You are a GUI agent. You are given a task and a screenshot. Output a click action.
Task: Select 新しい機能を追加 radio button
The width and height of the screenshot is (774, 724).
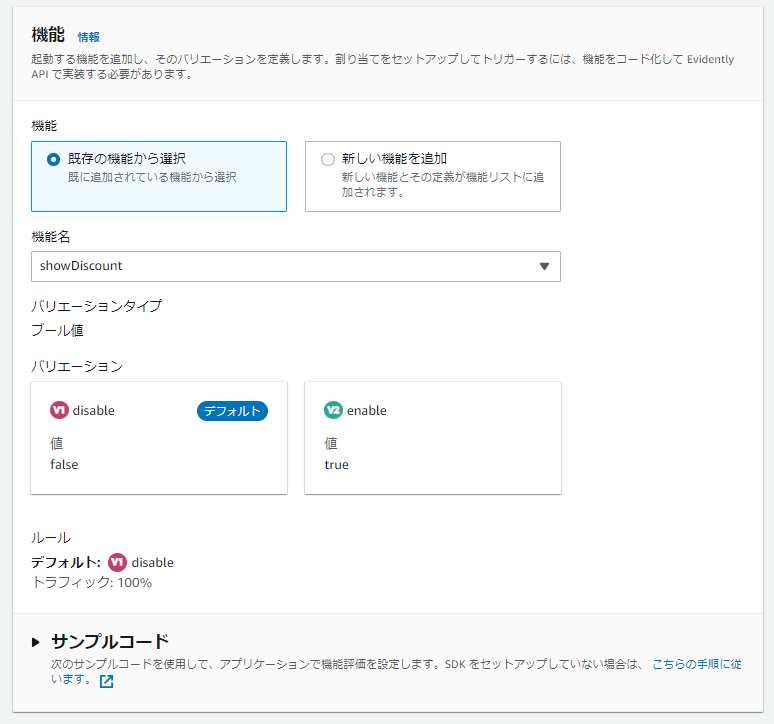pyautogui.click(x=327, y=159)
